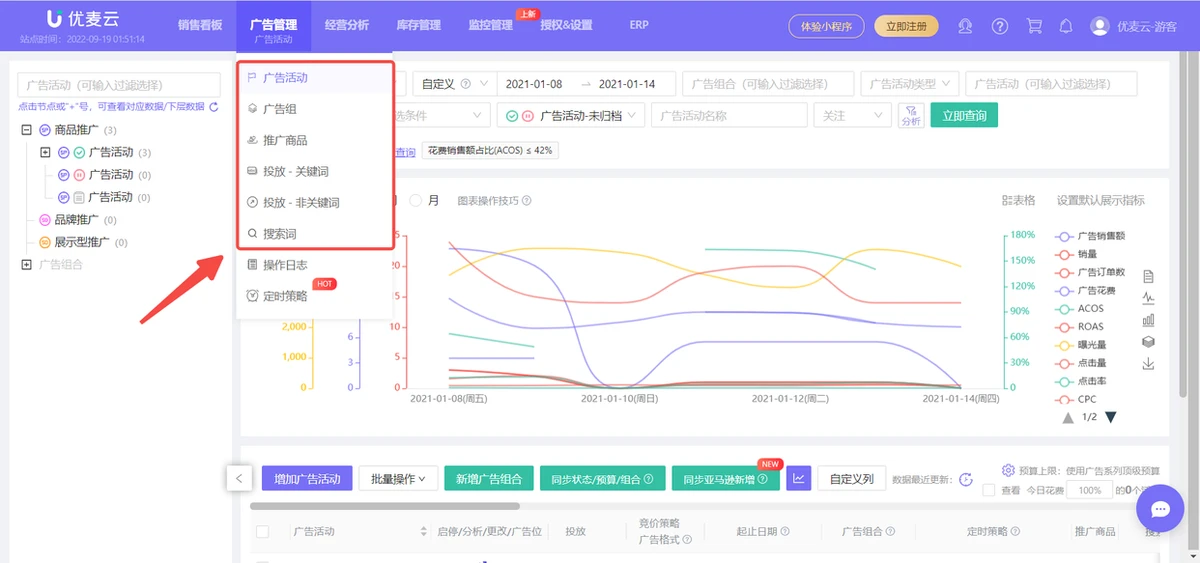Click the purple trend chart icon button
Viewport: 1200px width, 563px height.
point(798,479)
